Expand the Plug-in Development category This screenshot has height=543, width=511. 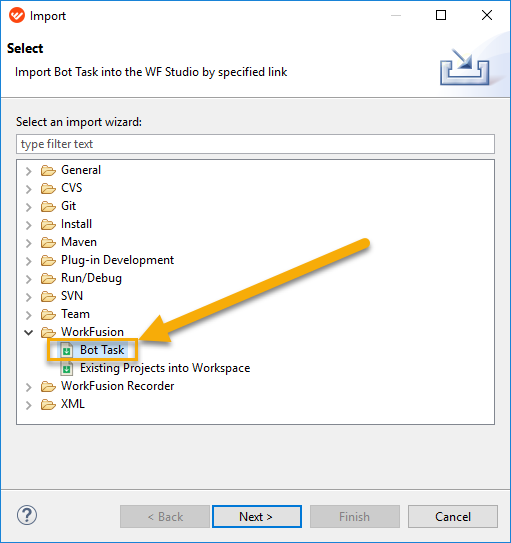click(29, 261)
